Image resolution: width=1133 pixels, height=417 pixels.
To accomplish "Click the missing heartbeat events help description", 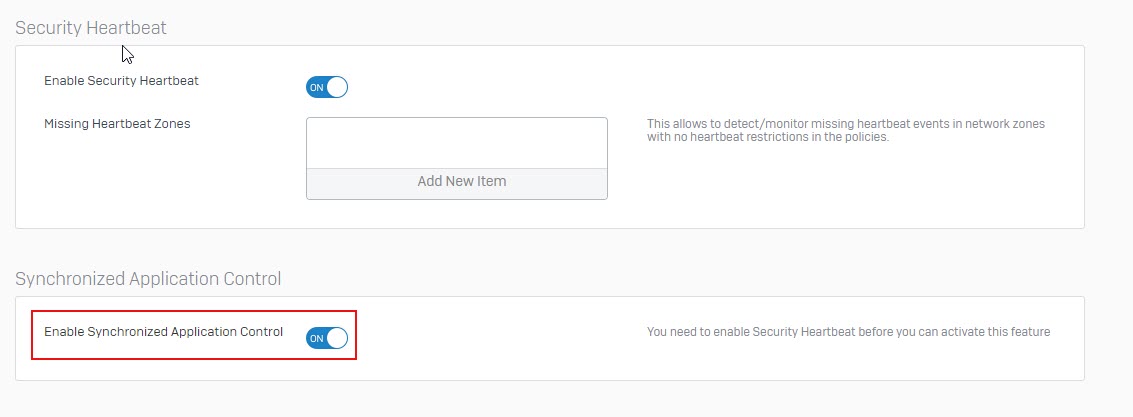I will pos(845,130).
